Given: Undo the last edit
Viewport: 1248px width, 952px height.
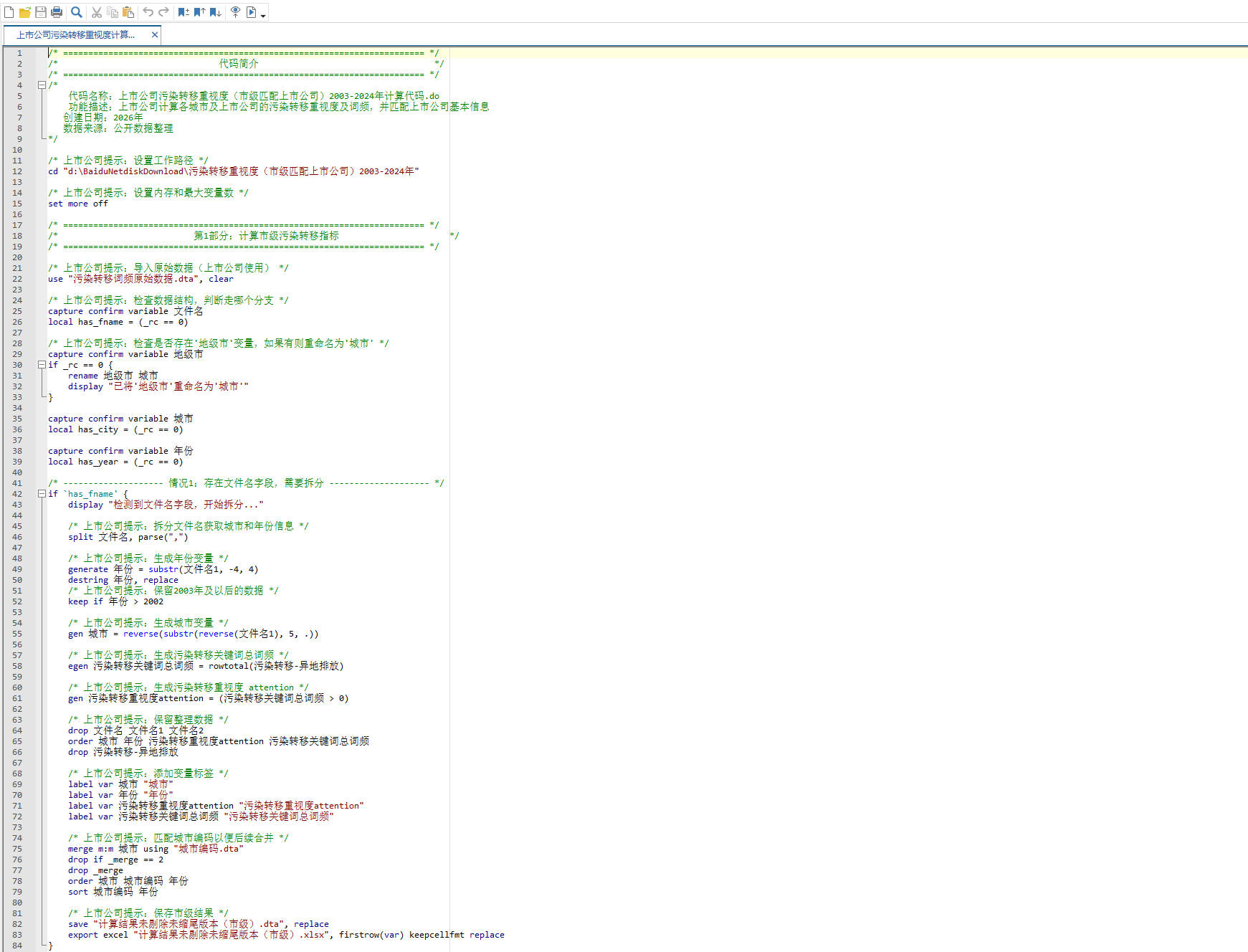Looking at the screenshot, I should click(x=148, y=12).
